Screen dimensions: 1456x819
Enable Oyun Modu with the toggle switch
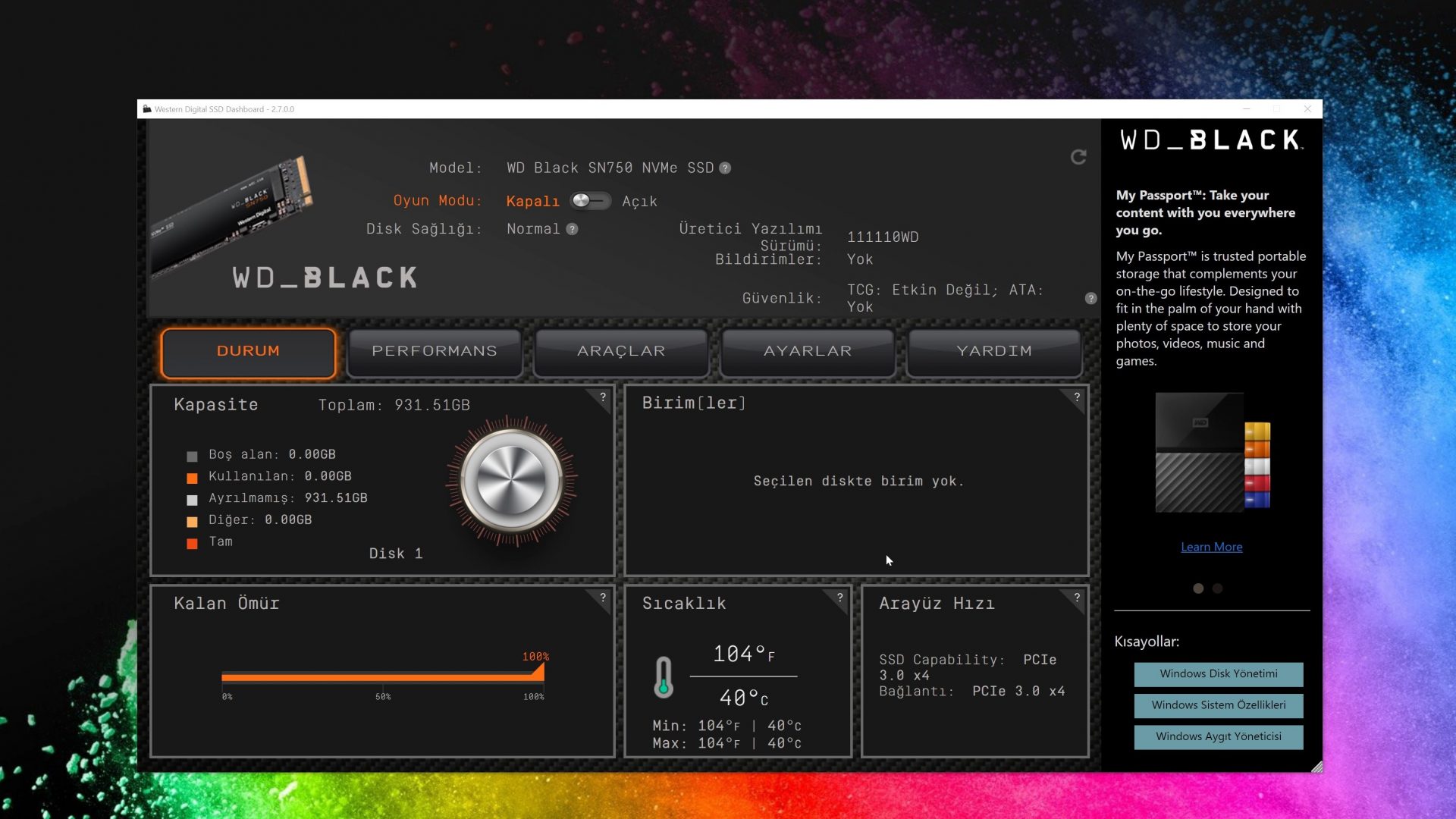click(591, 201)
